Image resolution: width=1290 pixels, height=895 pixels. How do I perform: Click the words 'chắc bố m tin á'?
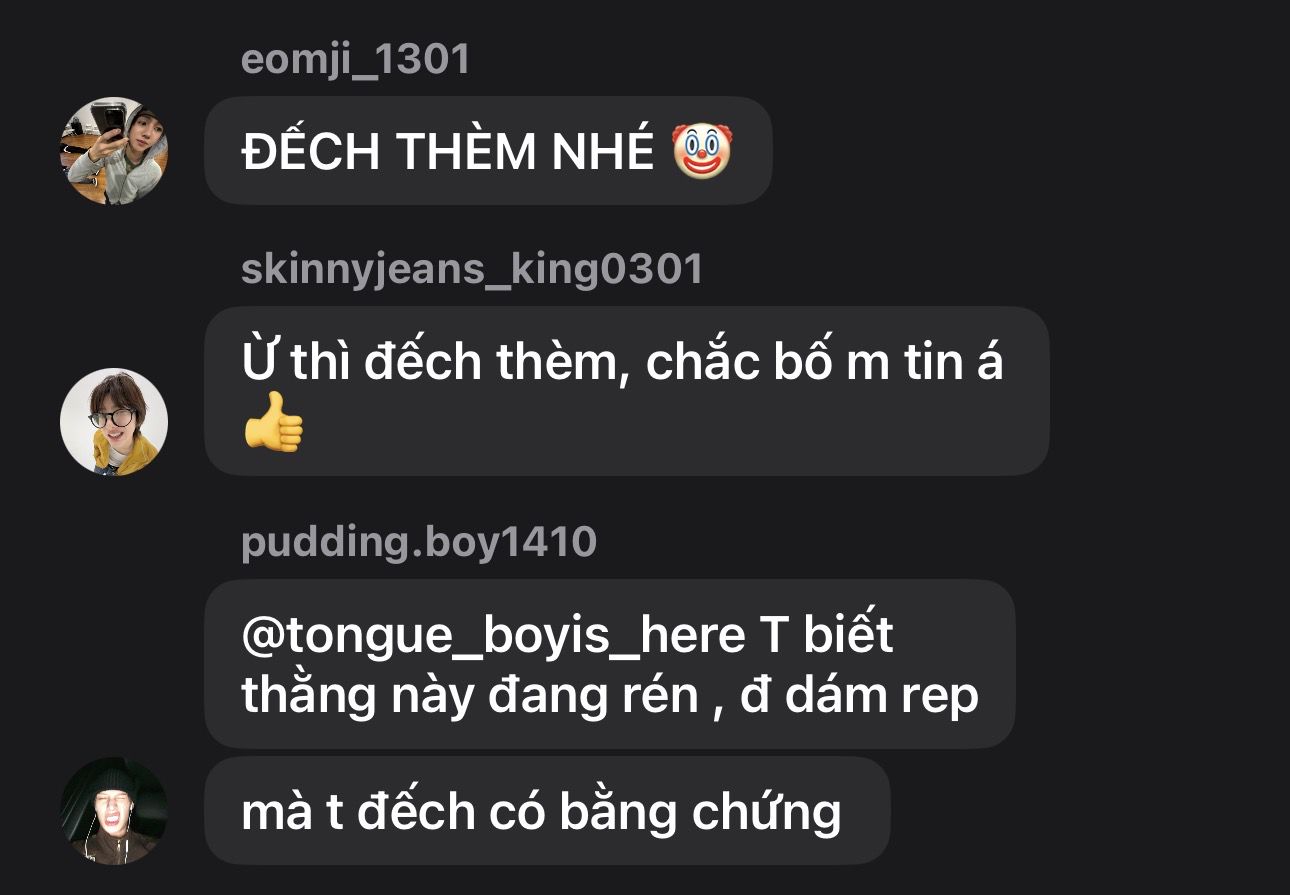click(x=825, y=363)
